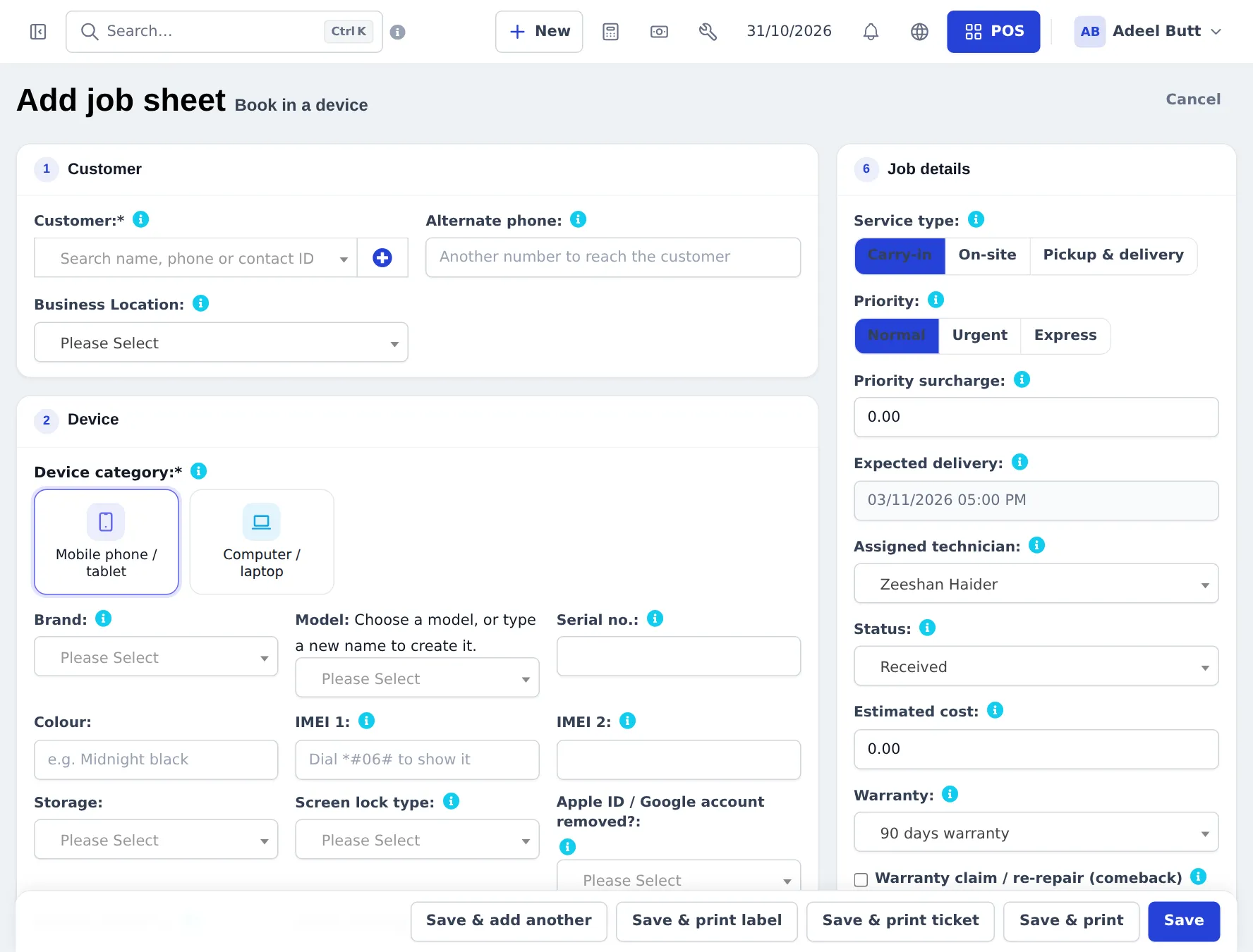Click the New button
The height and width of the screenshot is (952, 1253).
[539, 32]
